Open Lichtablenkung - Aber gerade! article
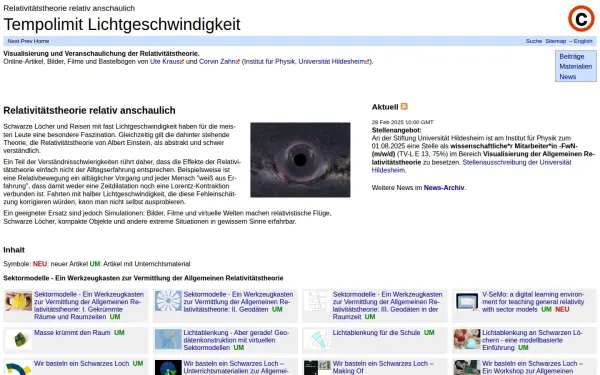Image resolution: width=600 pixels, height=375 pixels. pyautogui.click(x=236, y=340)
